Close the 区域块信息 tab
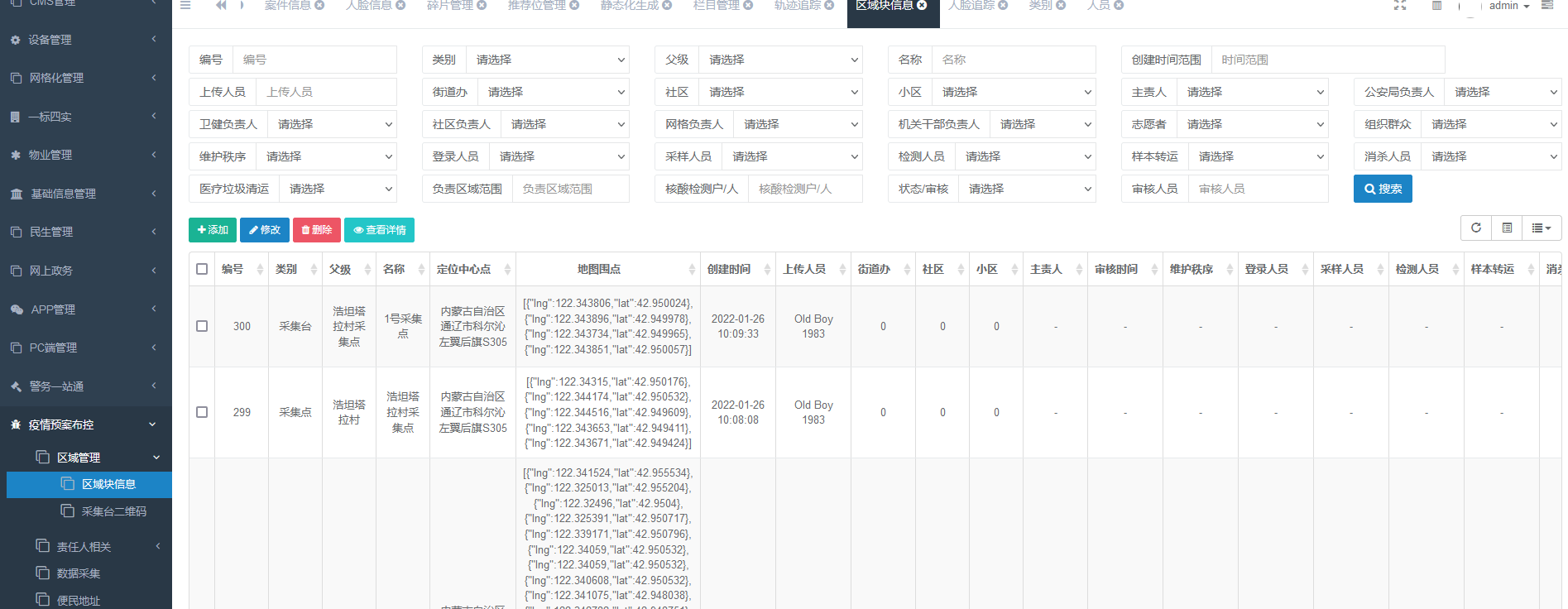 point(922,6)
